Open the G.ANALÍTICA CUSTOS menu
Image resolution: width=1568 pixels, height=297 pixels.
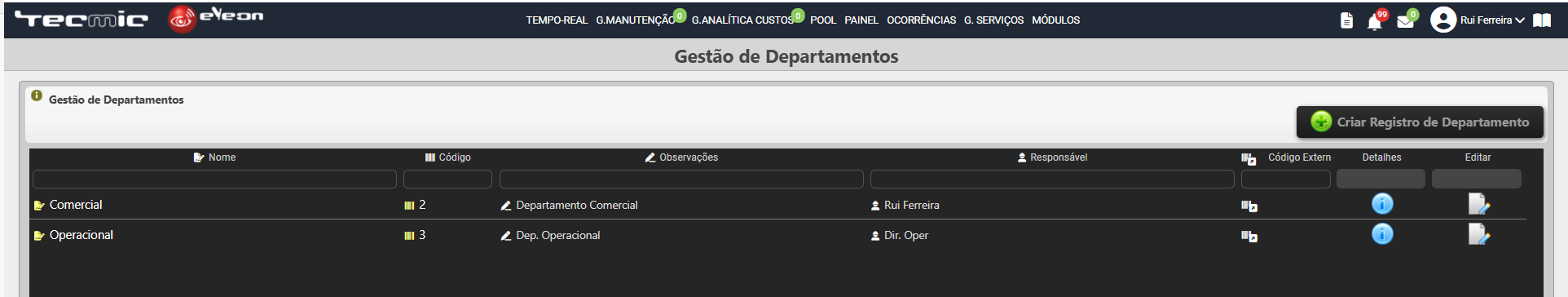[x=742, y=20]
